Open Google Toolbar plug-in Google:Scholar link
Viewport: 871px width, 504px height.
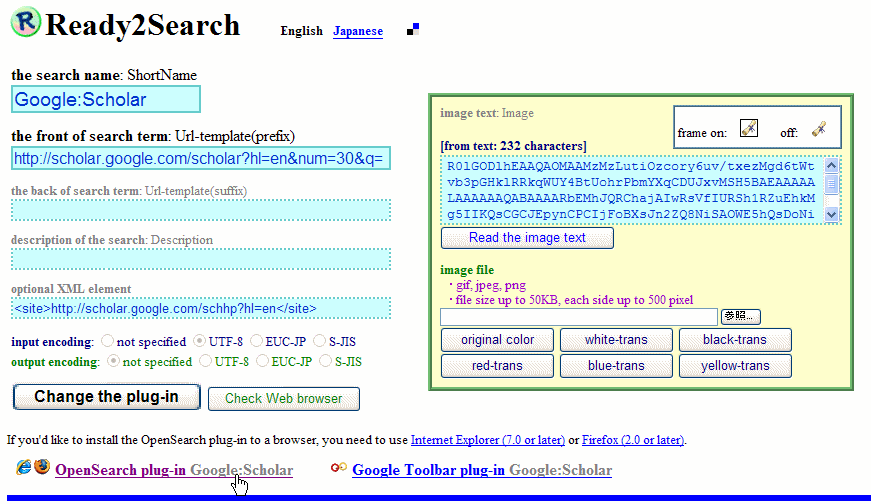(482, 470)
